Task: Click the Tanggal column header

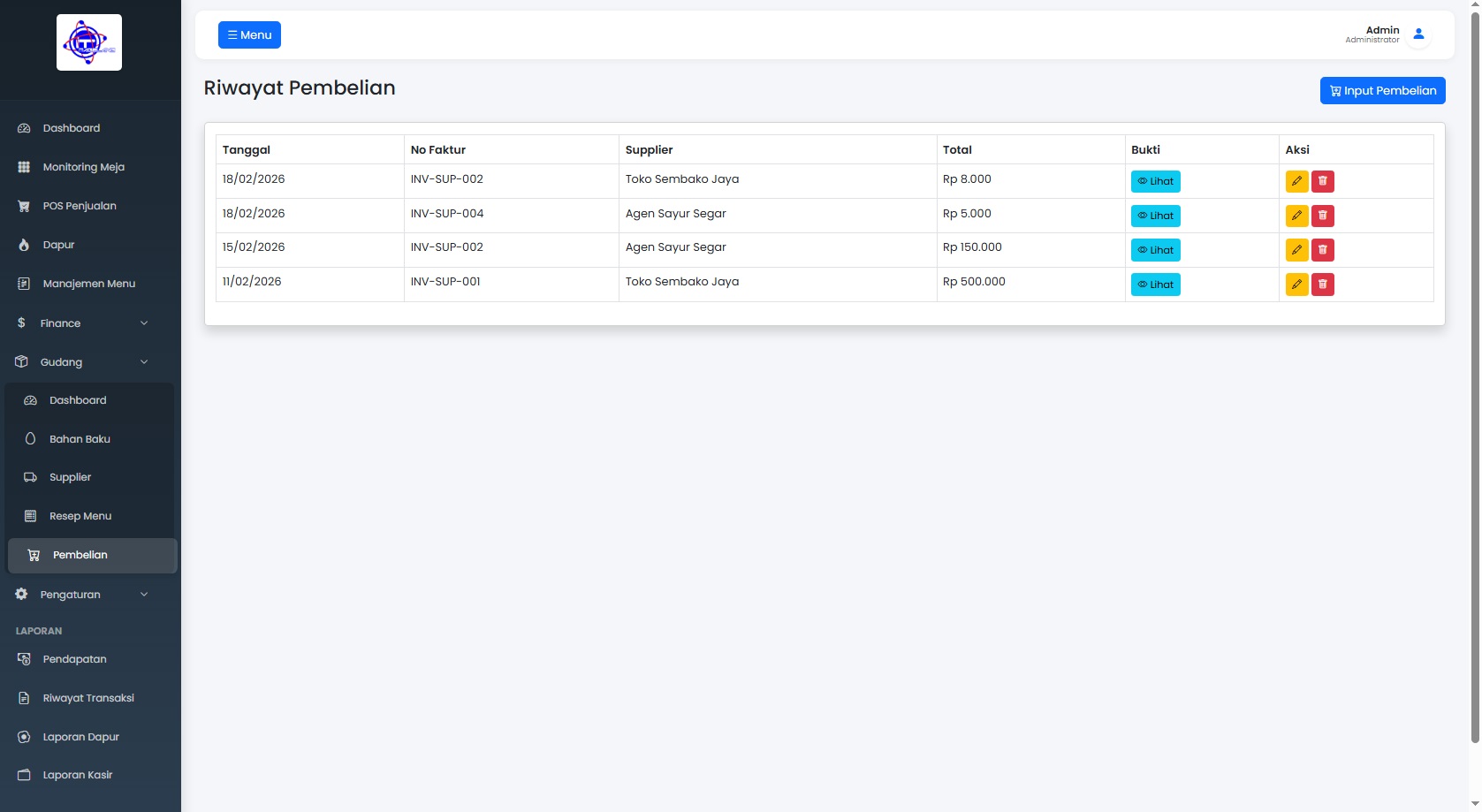Action: coord(309,149)
